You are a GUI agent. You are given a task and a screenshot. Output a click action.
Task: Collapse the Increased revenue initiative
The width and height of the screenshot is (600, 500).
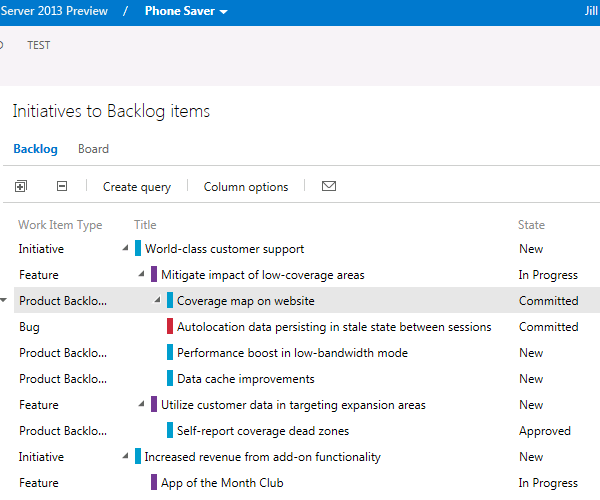125,457
